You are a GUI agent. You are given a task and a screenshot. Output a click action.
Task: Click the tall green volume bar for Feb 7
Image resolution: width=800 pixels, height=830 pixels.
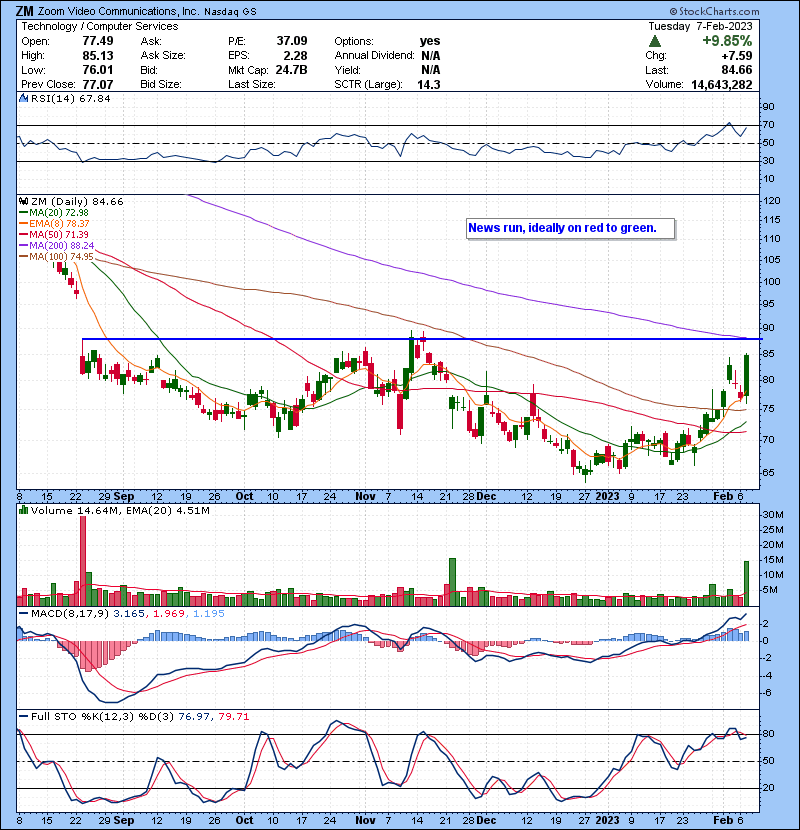[x=747, y=583]
